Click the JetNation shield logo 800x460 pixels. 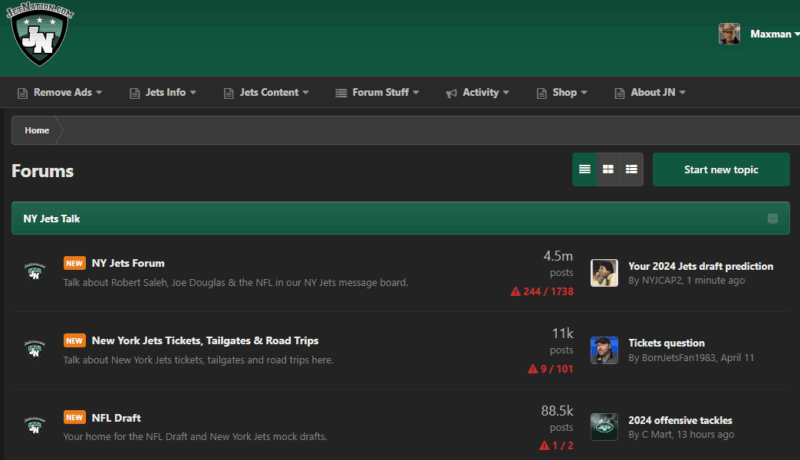tap(39, 34)
